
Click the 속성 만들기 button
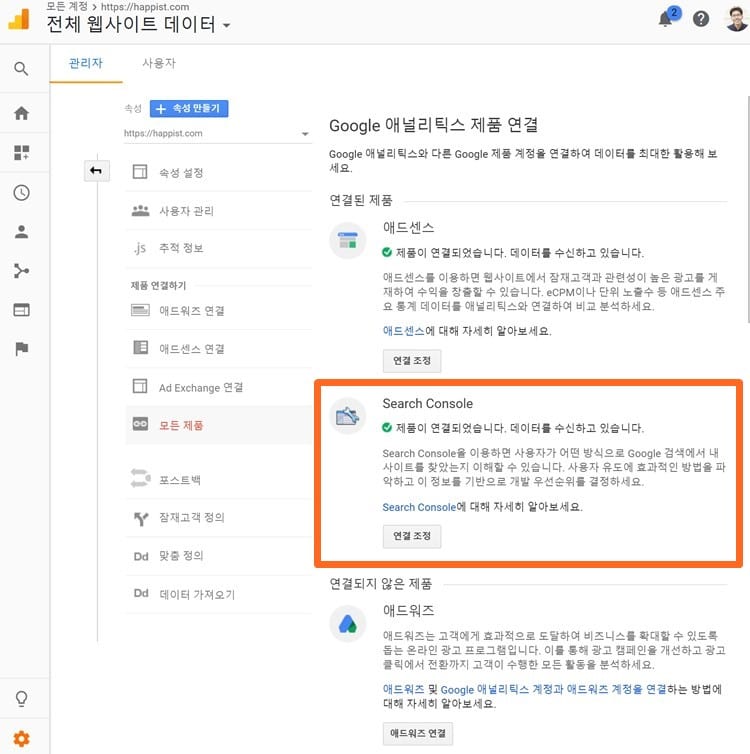coord(189,108)
